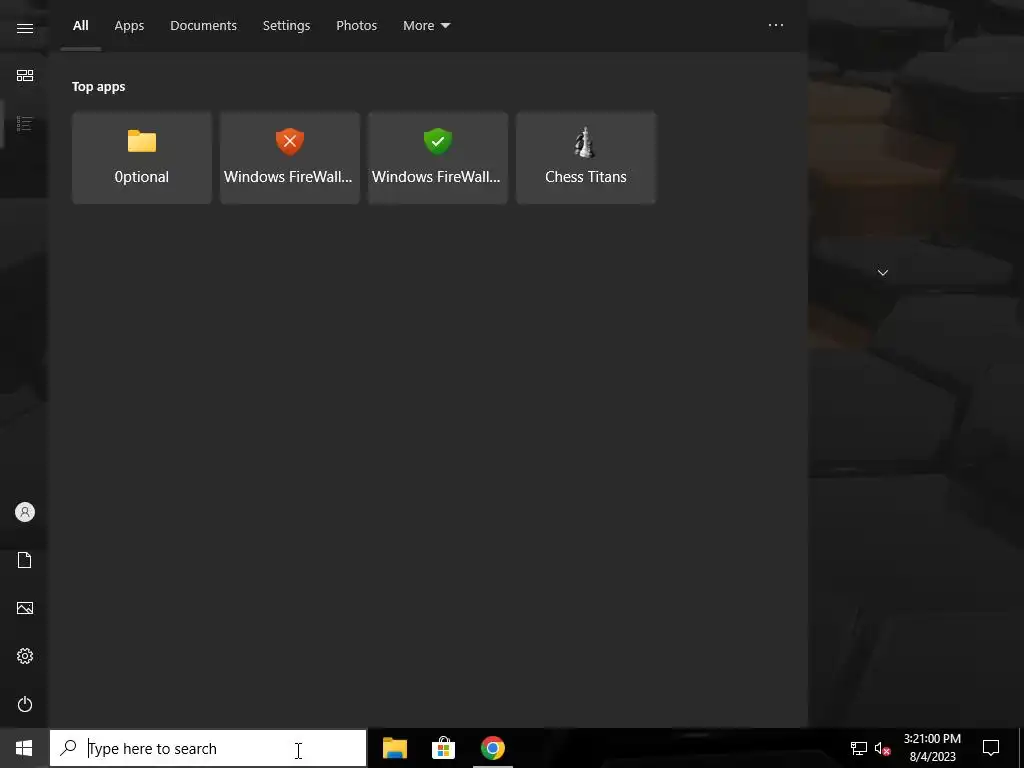Click the Power icon
Screen dimensions: 1024x768
pyautogui.click(x=25, y=704)
